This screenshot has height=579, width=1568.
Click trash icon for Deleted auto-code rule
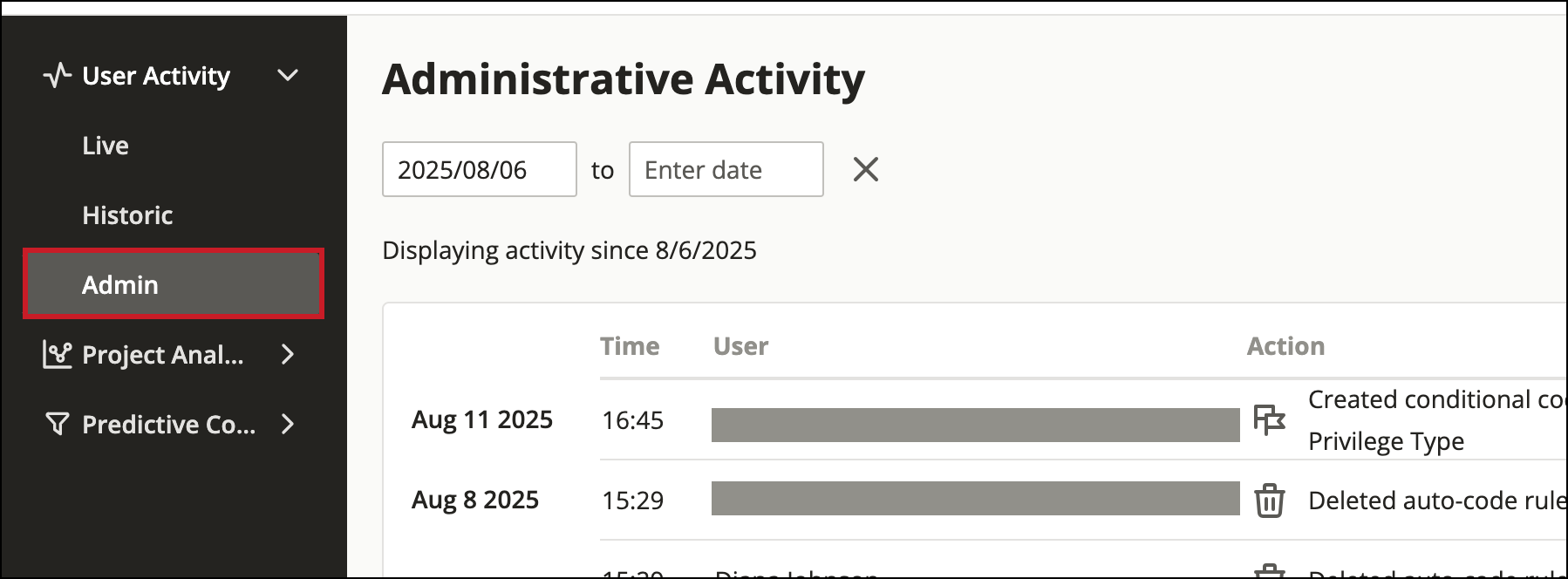tap(1270, 501)
